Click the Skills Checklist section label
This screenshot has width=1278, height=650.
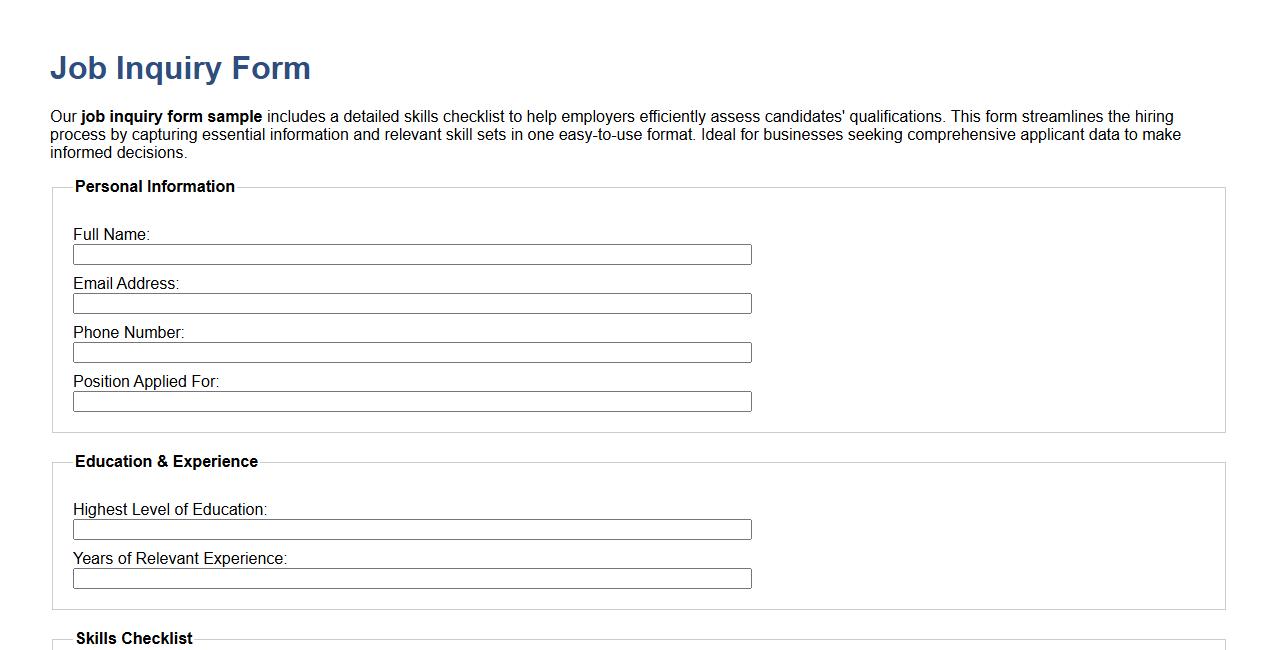134,637
